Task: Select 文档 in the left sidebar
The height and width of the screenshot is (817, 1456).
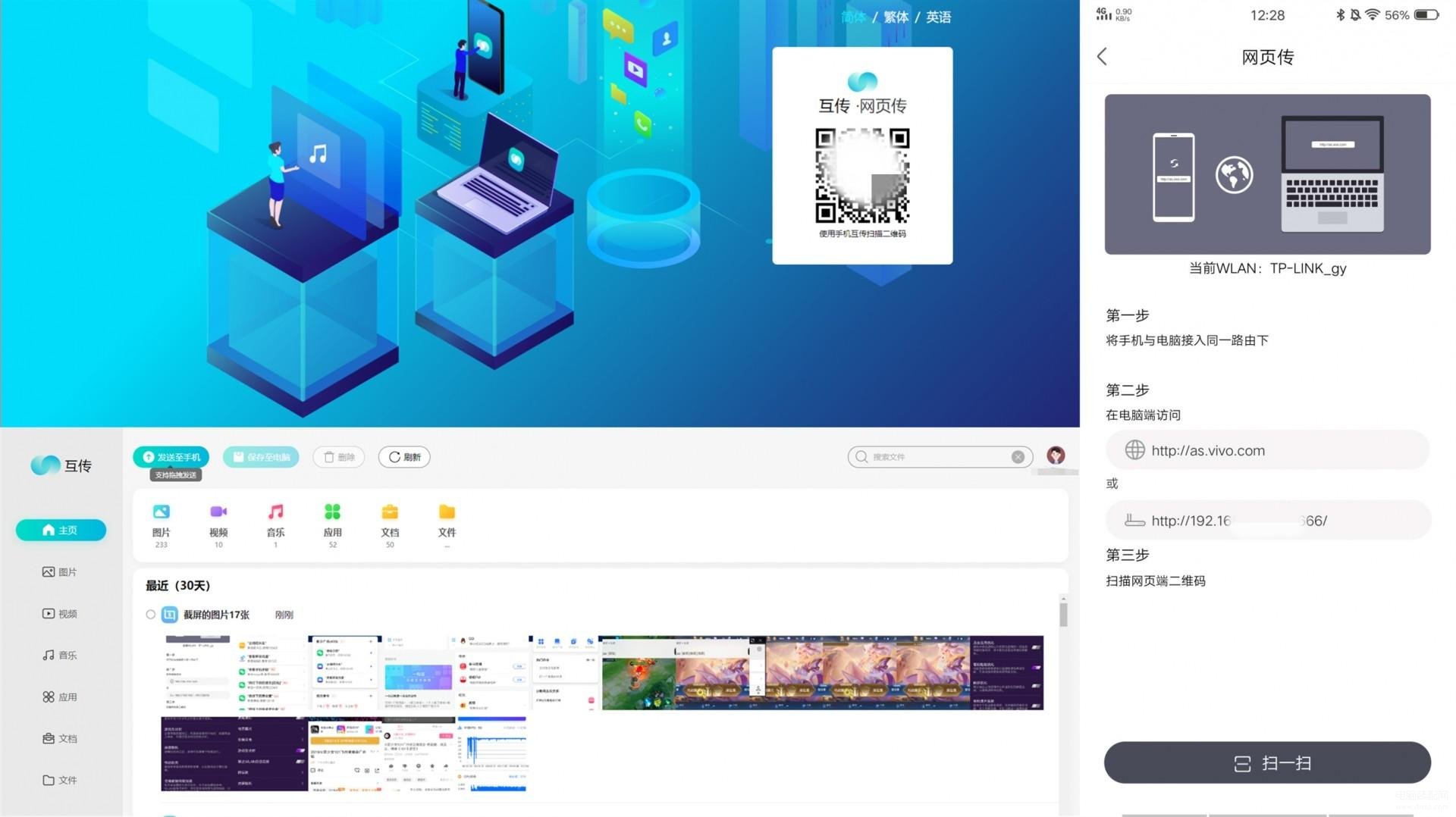Action: 60,738
